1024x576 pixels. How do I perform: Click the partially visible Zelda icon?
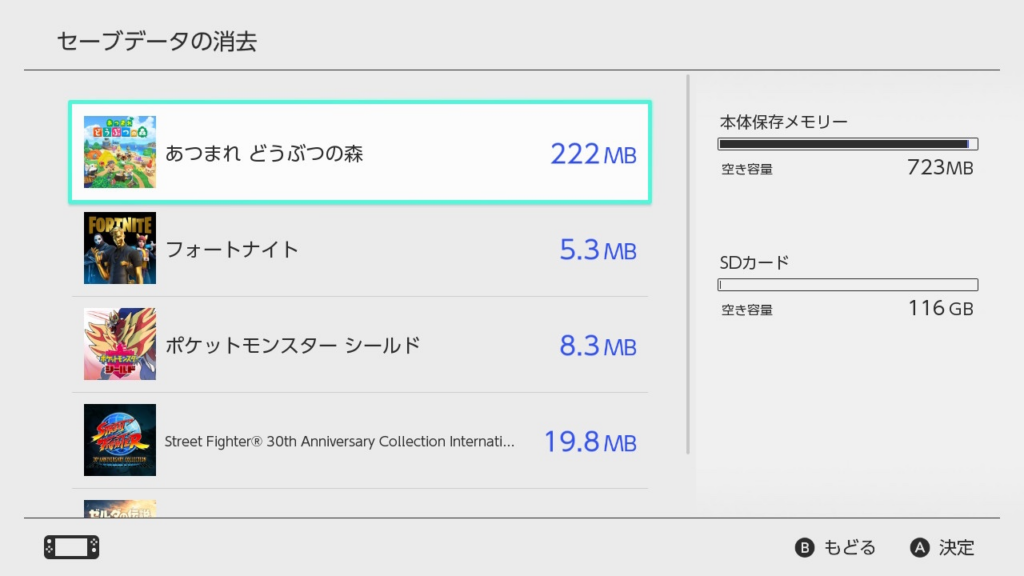120,509
